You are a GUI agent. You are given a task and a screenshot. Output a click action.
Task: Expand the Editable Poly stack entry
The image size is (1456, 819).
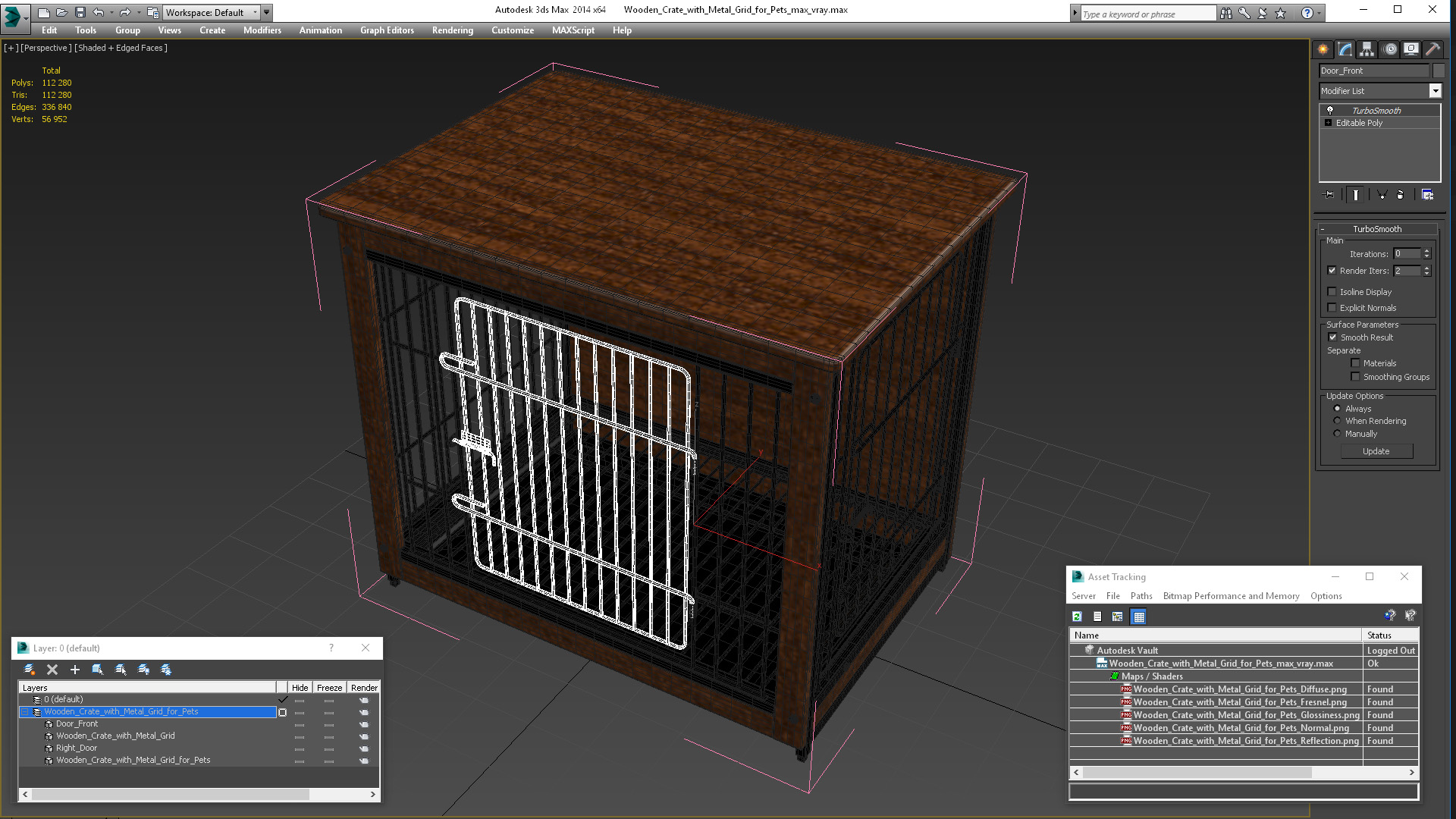click(x=1328, y=123)
